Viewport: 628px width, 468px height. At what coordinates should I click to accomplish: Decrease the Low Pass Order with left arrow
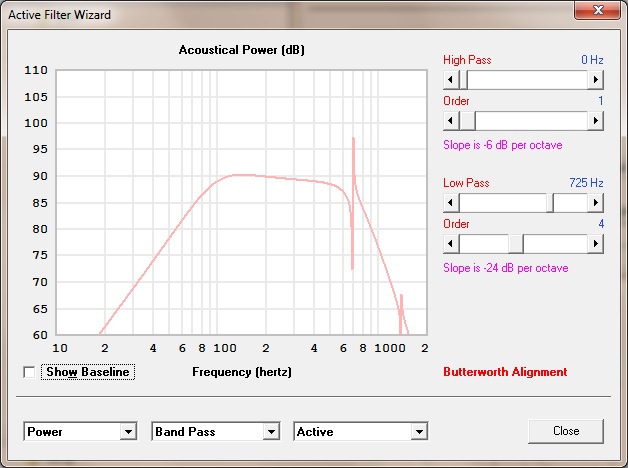pyautogui.click(x=451, y=243)
